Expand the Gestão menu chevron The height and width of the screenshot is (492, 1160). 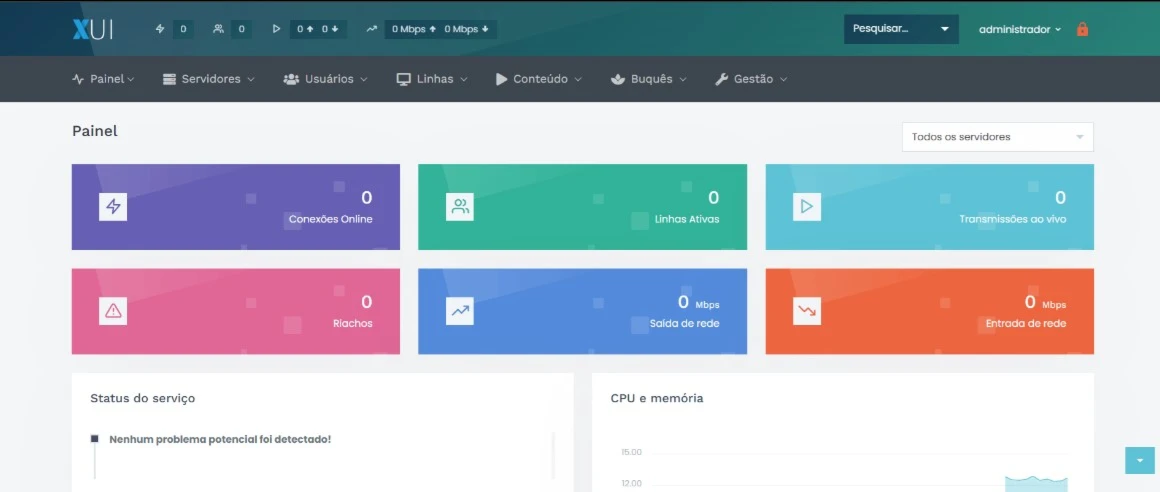coord(783,79)
